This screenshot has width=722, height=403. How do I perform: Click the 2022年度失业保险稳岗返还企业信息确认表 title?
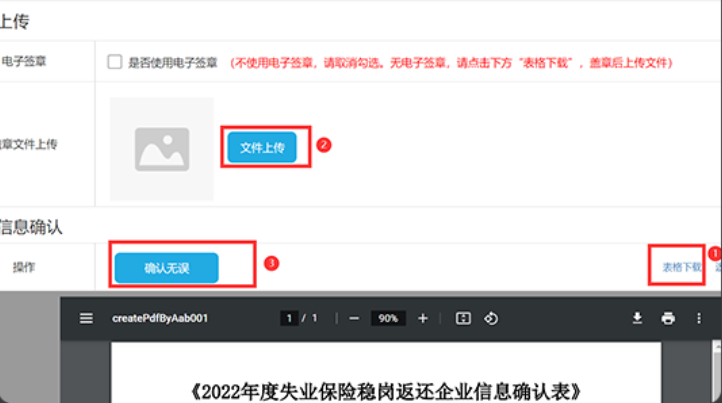coord(386,392)
